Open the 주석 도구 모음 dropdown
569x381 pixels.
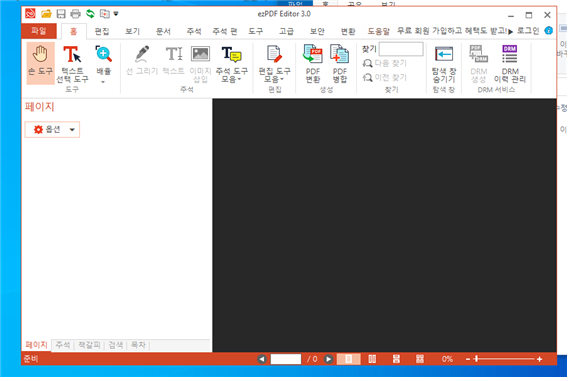pyautogui.click(x=232, y=64)
